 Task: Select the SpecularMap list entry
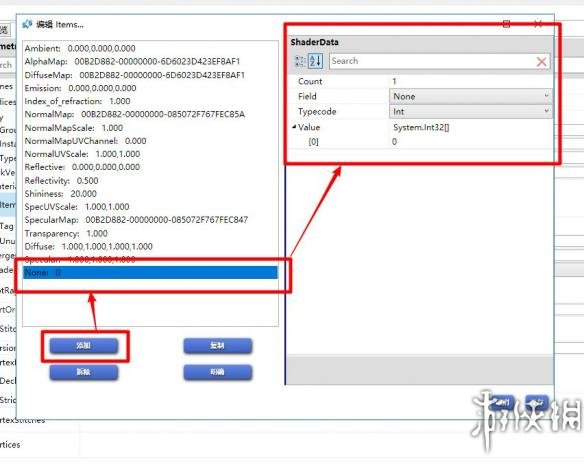click(136, 220)
